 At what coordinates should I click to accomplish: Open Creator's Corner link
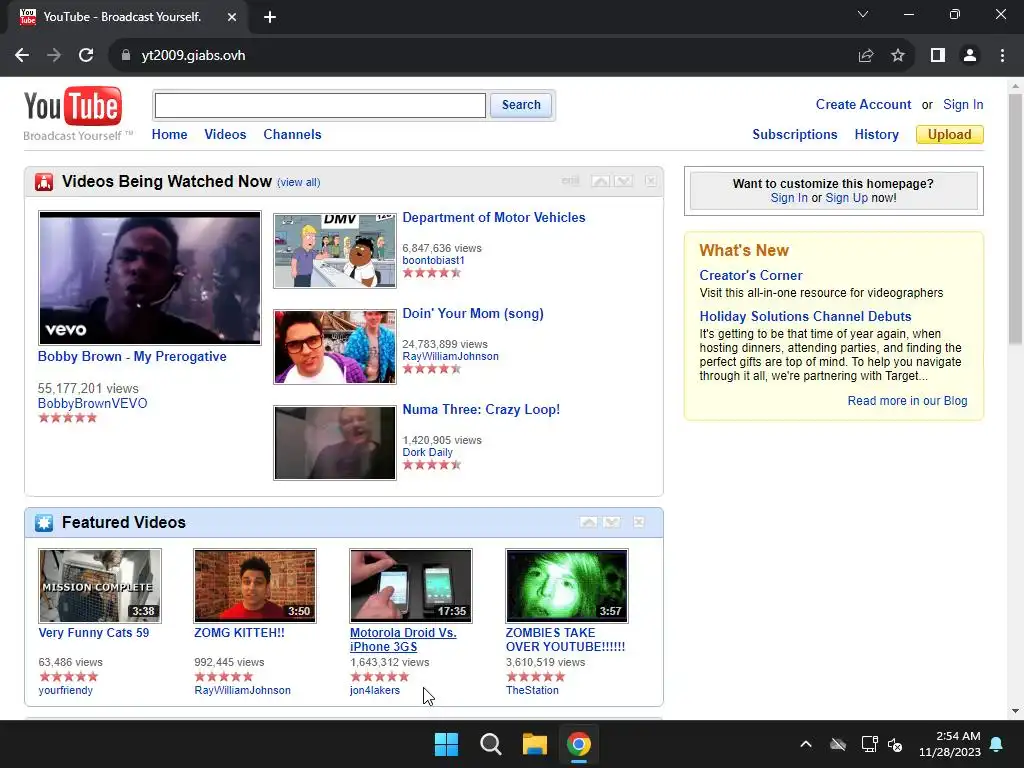pyautogui.click(x=751, y=276)
